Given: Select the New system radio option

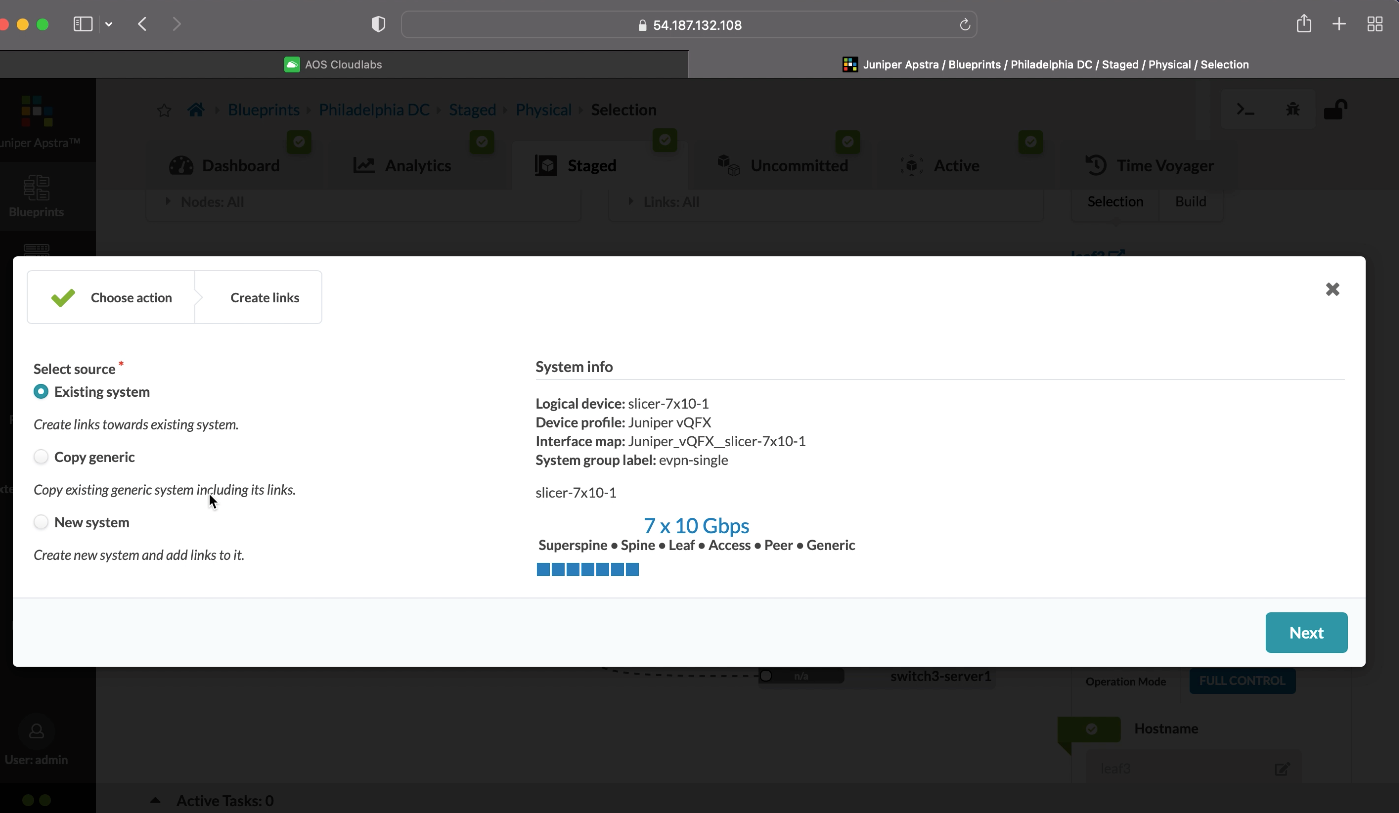Looking at the screenshot, I should pyautogui.click(x=41, y=522).
